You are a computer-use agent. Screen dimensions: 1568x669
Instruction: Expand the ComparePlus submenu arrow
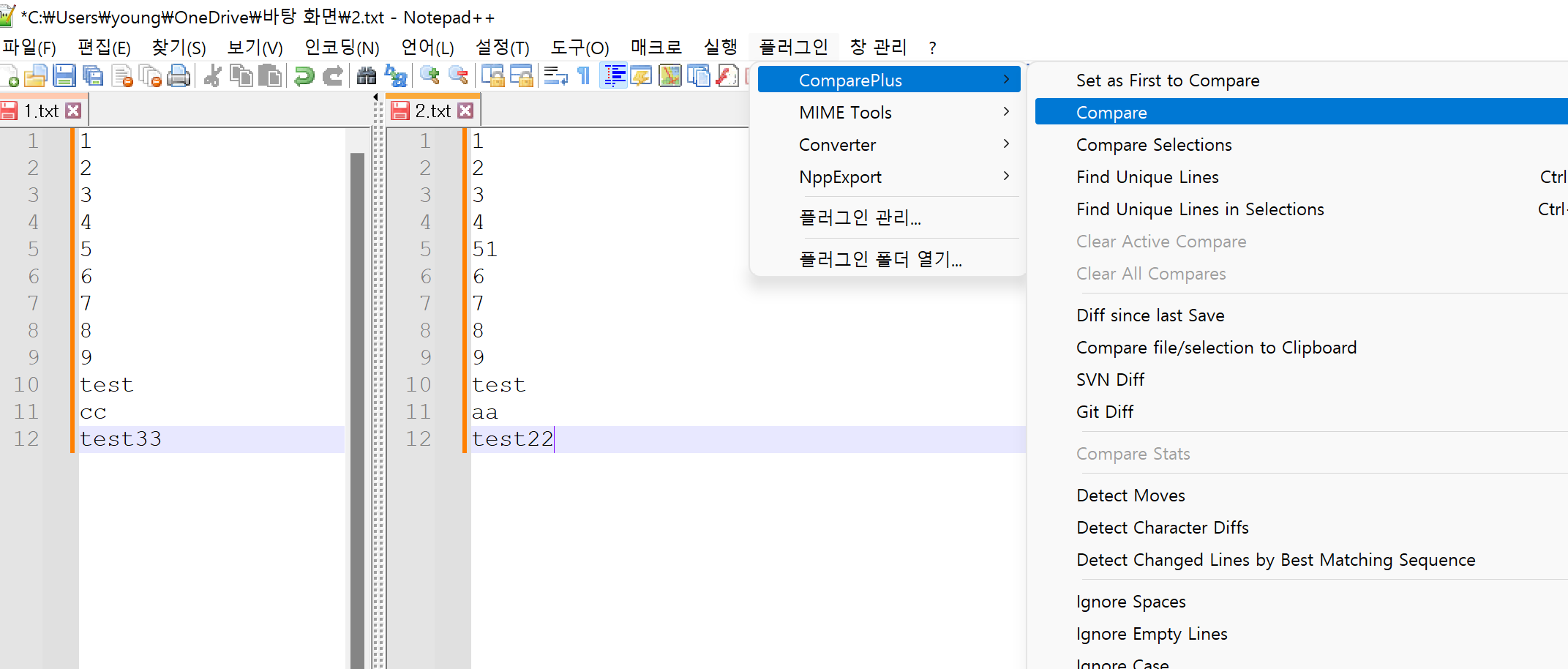[1007, 80]
